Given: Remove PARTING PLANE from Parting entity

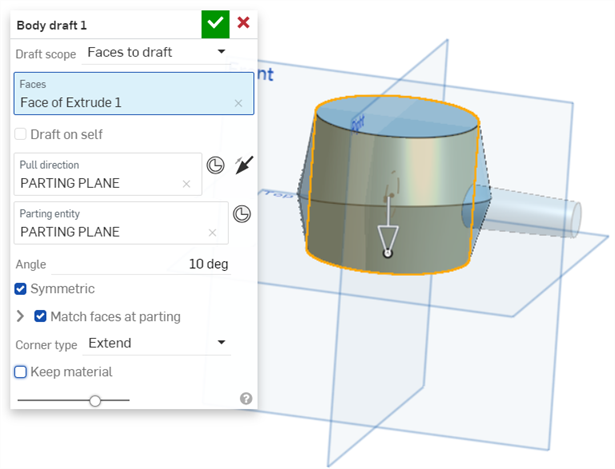Looking at the screenshot, I should (212, 232).
